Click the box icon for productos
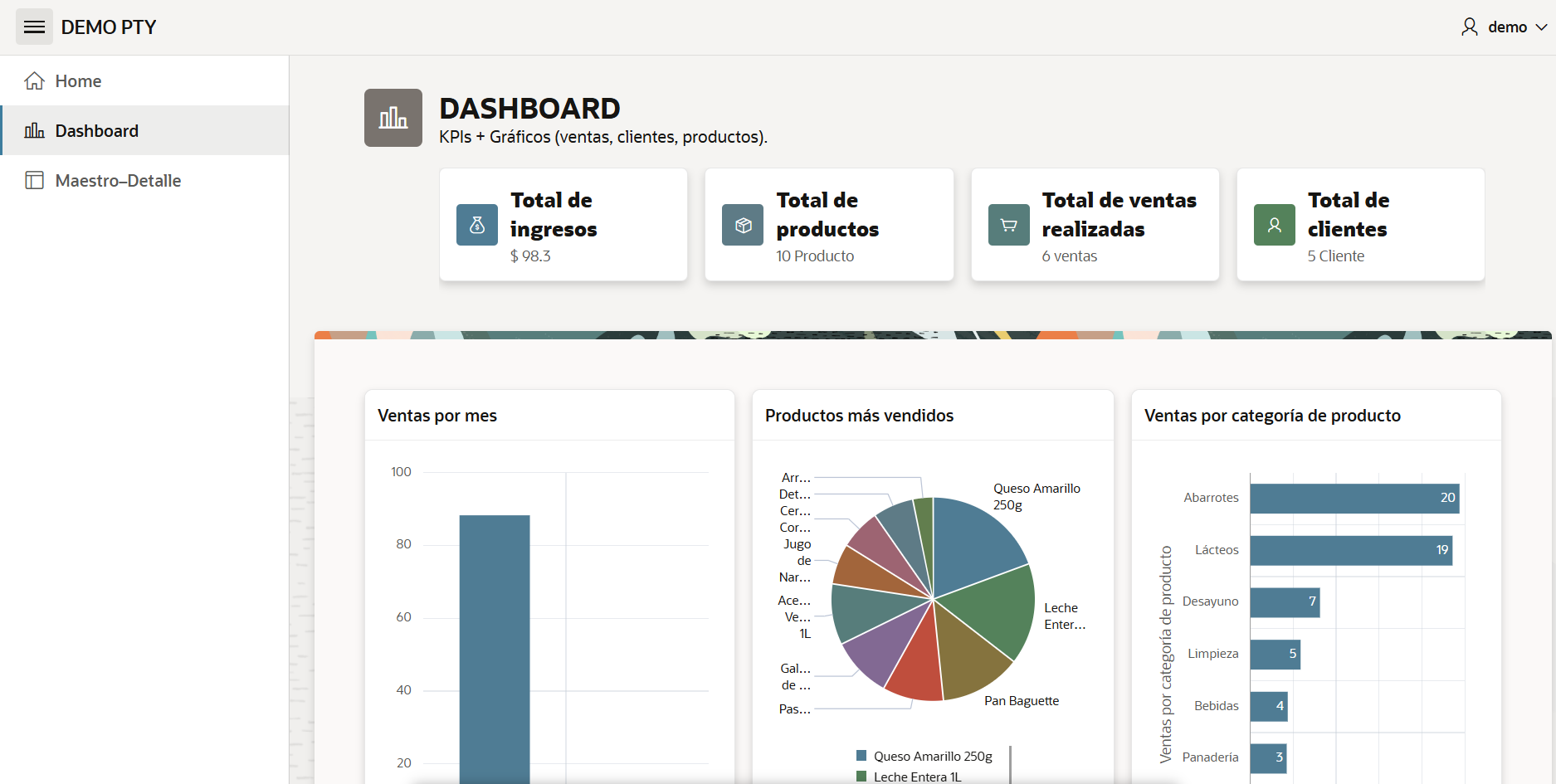 click(743, 225)
